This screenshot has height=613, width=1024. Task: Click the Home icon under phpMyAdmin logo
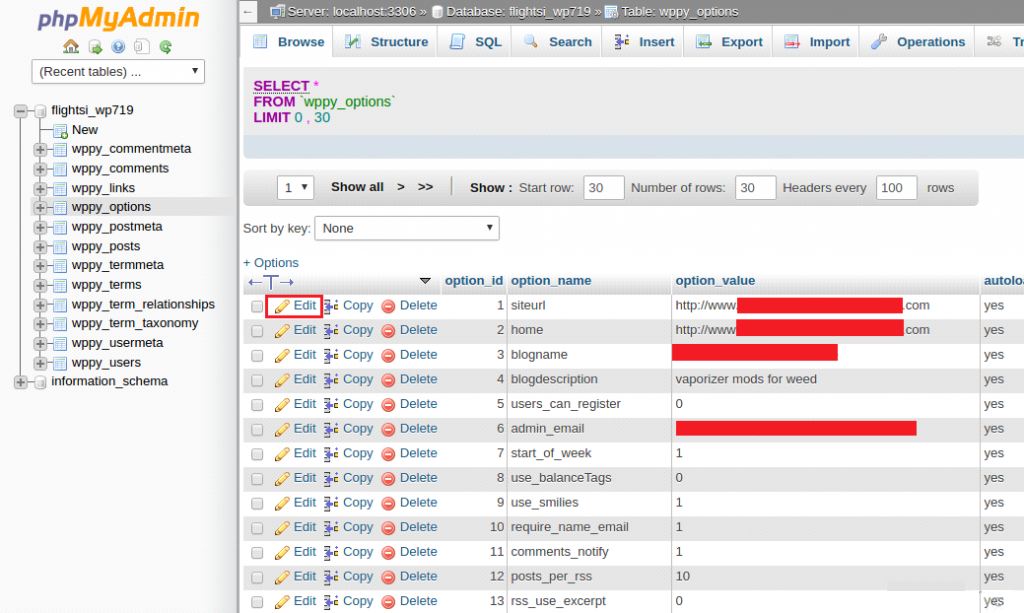click(71, 47)
